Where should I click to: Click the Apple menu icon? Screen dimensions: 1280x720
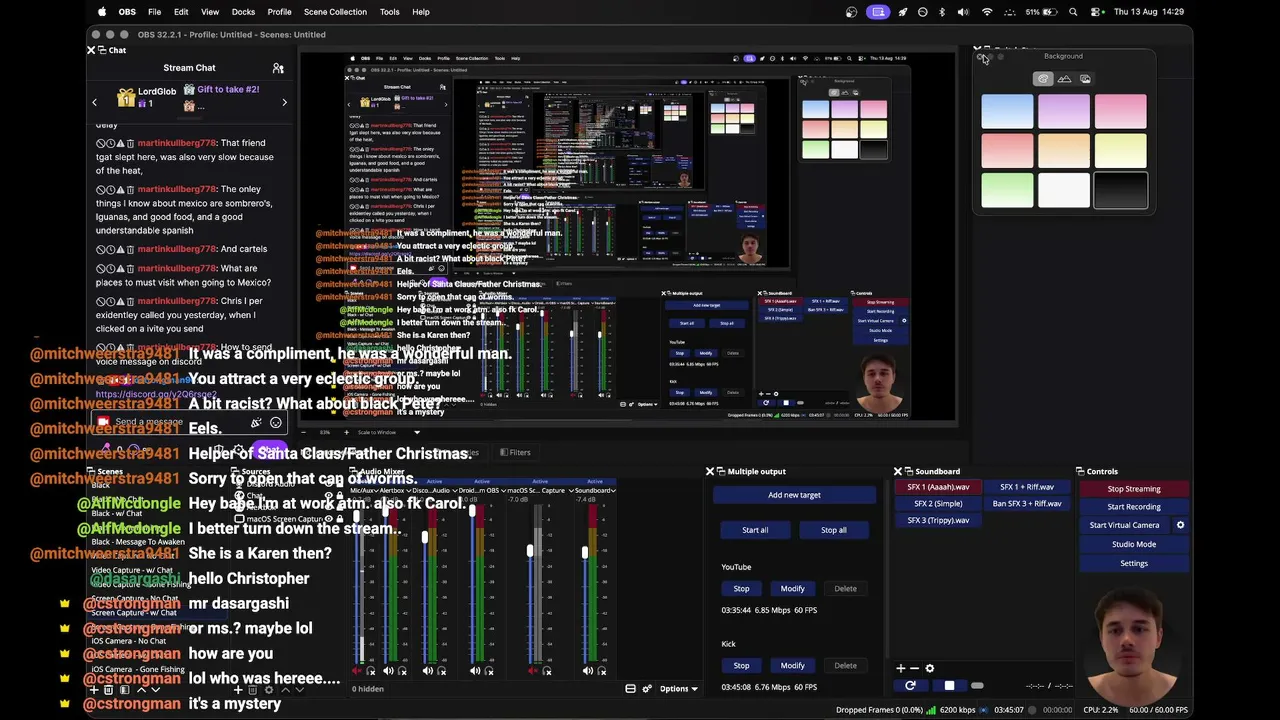[102, 12]
